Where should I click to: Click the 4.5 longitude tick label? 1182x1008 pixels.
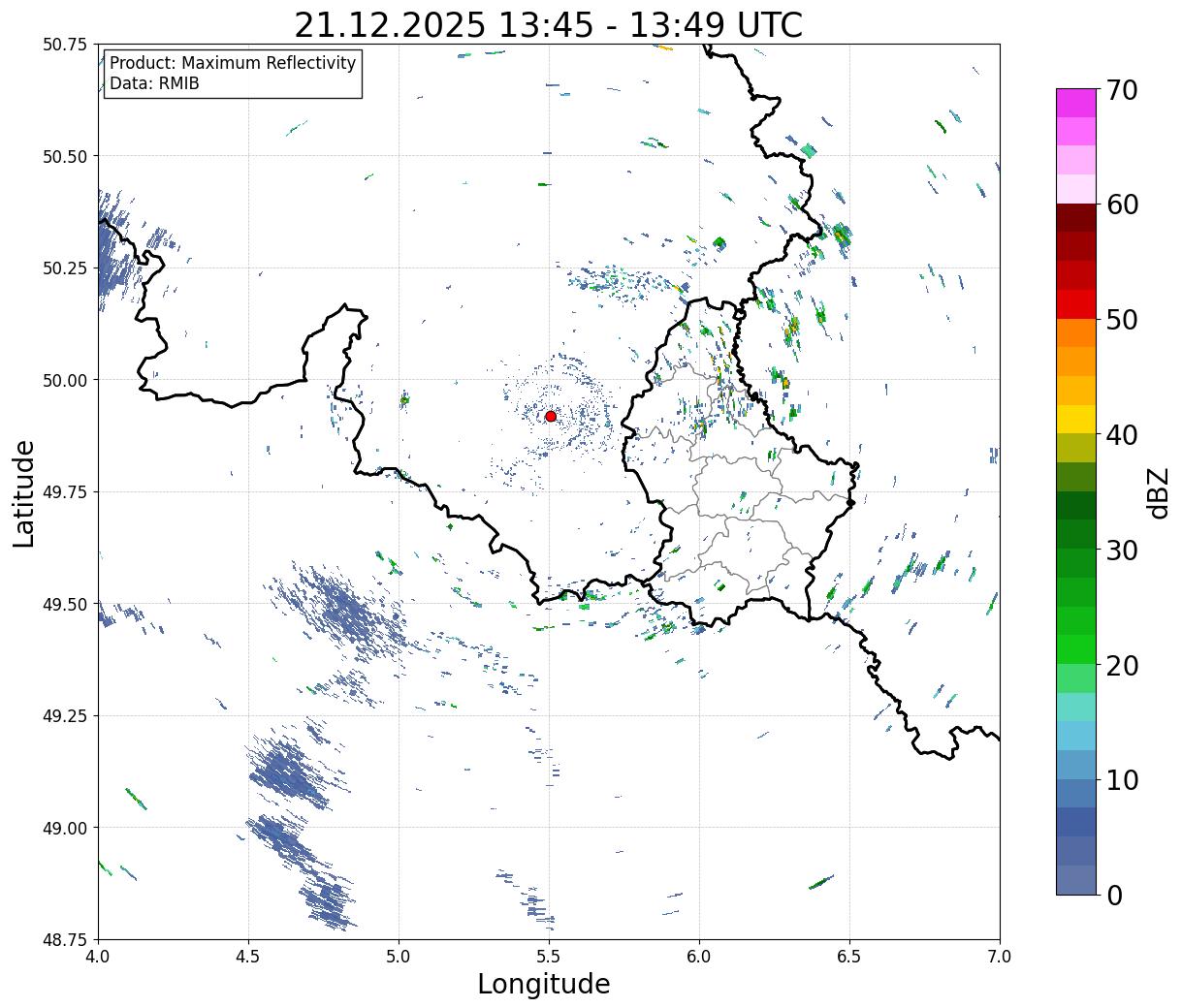click(248, 957)
